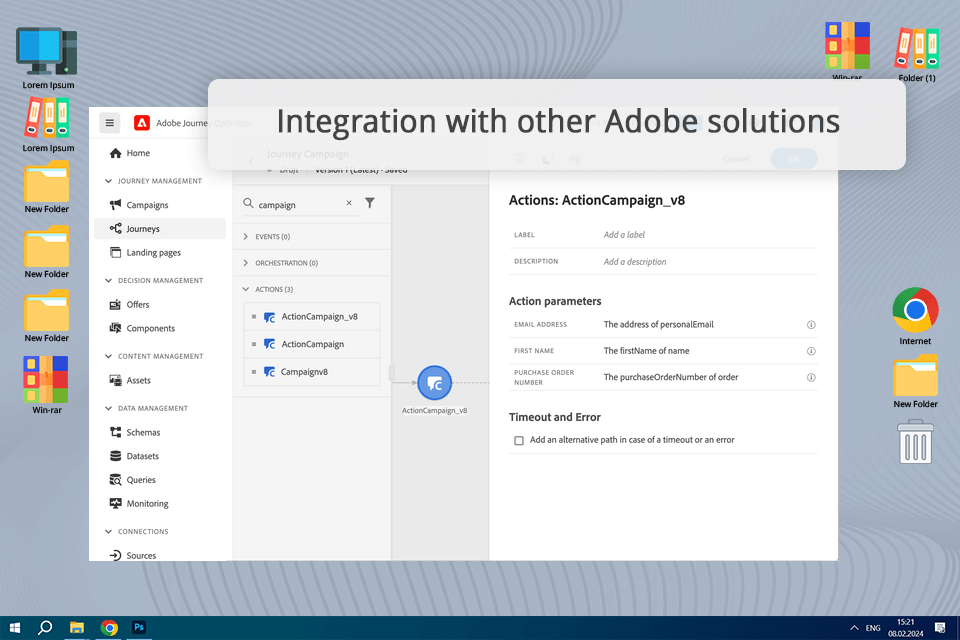
Task: Click the Schemas icon in sidebar
Action: (x=115, y=432)
